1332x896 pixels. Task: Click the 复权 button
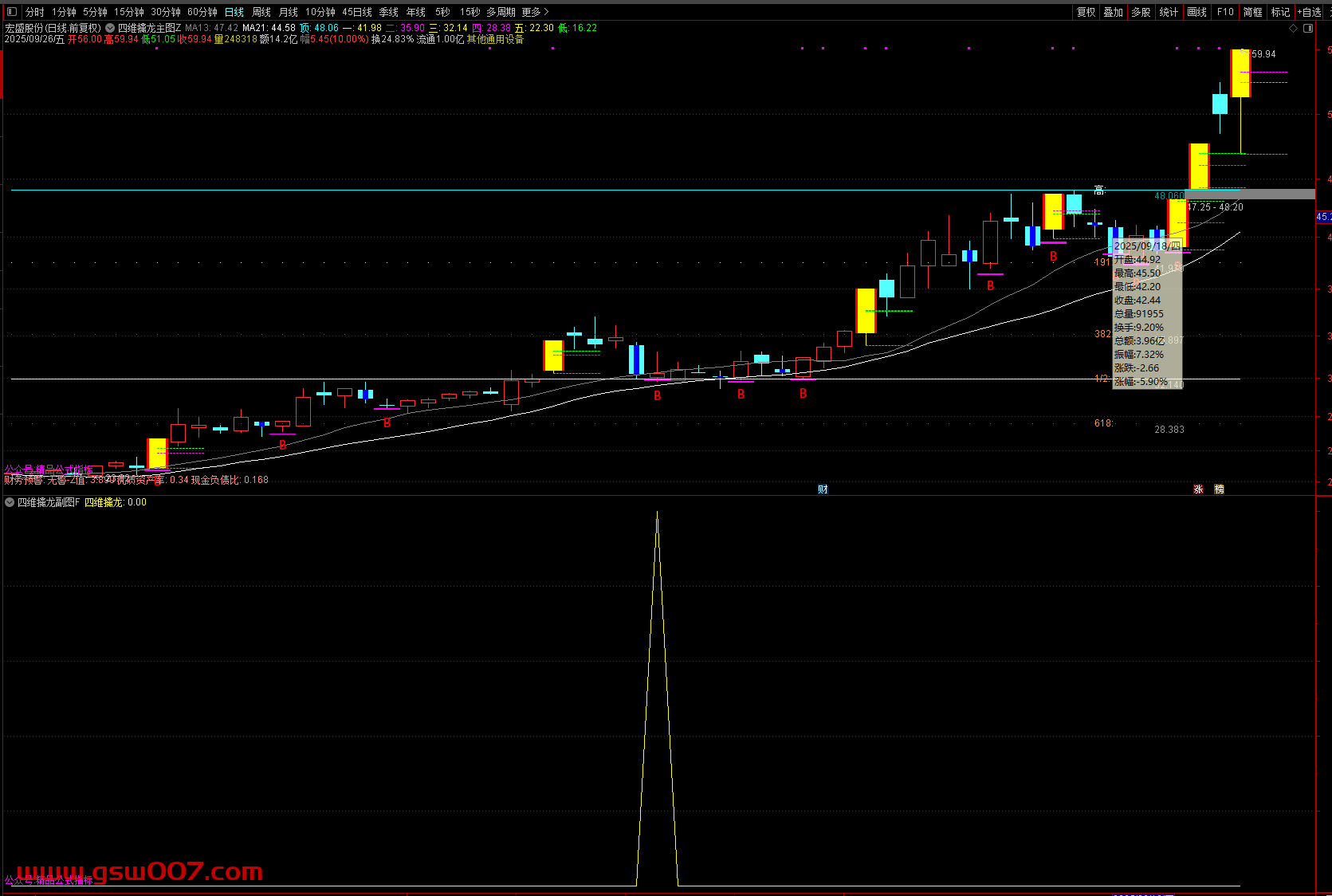pyautogui.click(x=1086, y=12)
